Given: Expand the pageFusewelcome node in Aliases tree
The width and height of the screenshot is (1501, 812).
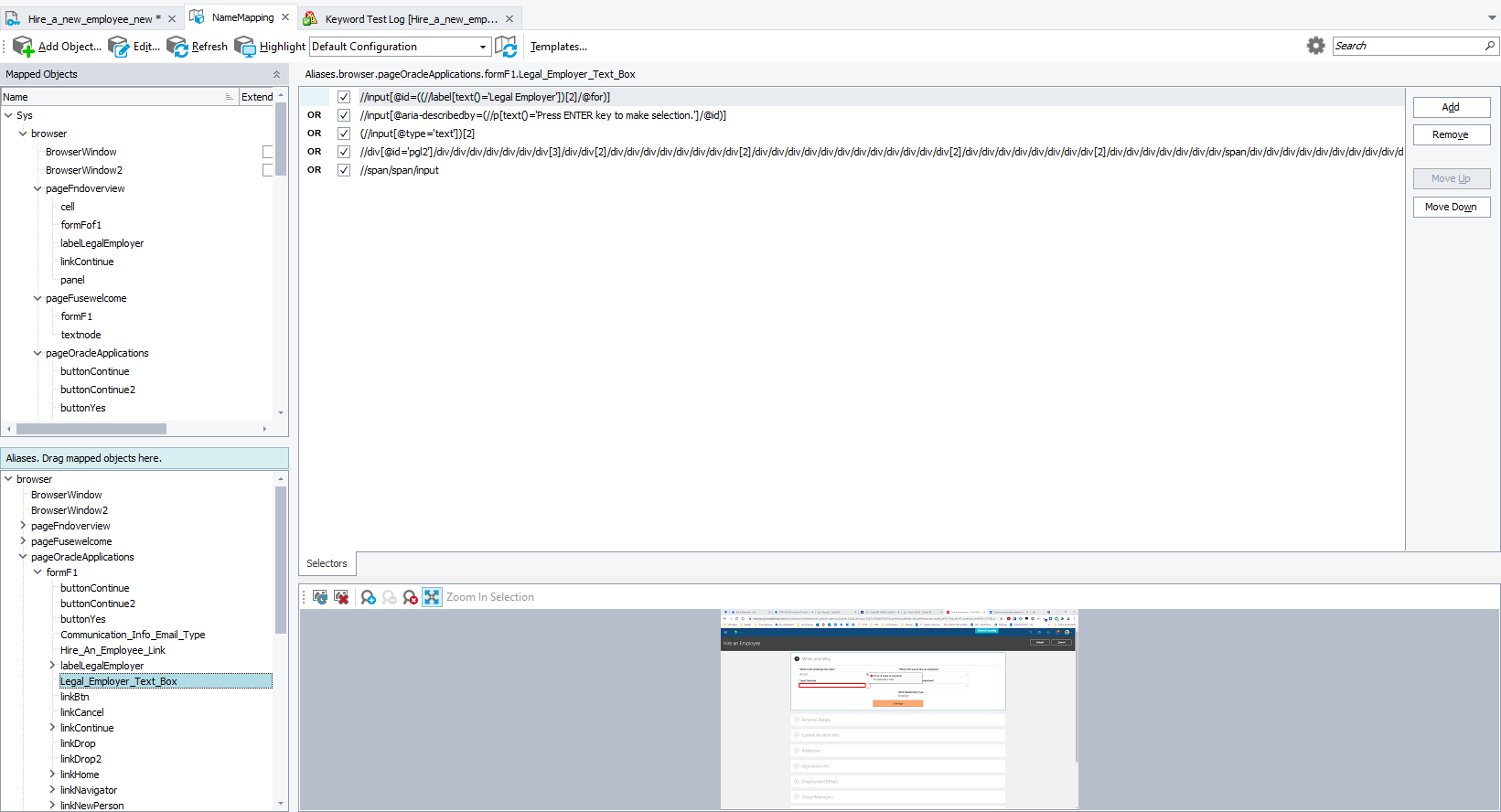Looking at the screenshot, I should pyautogui.click(x=23, y=541).
